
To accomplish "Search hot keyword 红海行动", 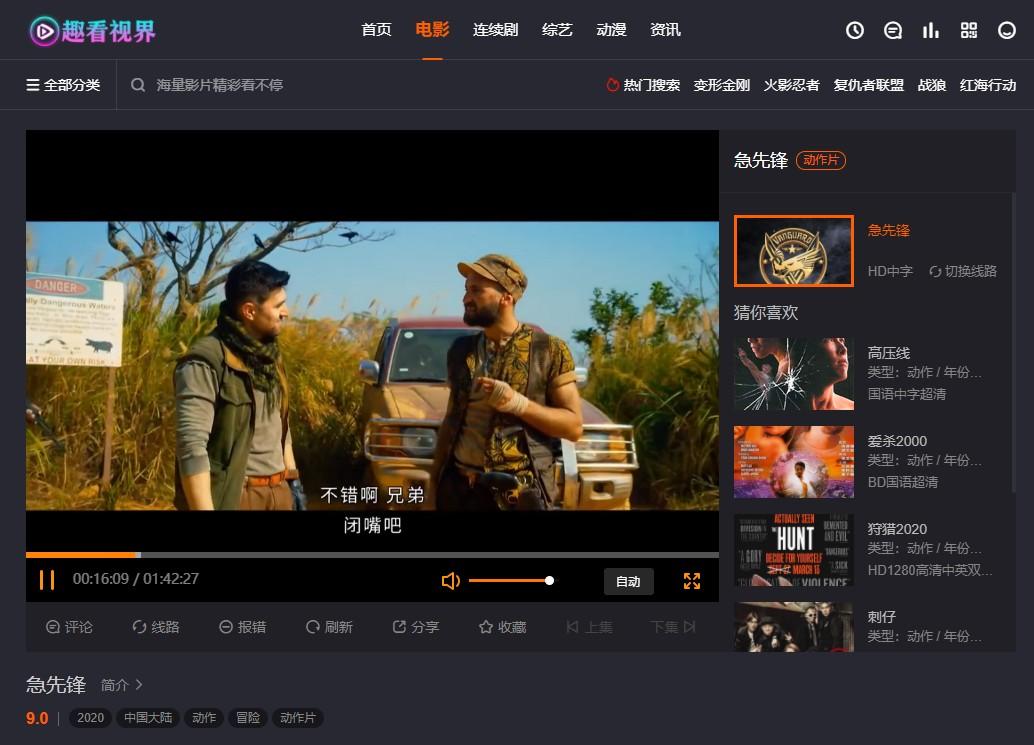I will (988, 85).
